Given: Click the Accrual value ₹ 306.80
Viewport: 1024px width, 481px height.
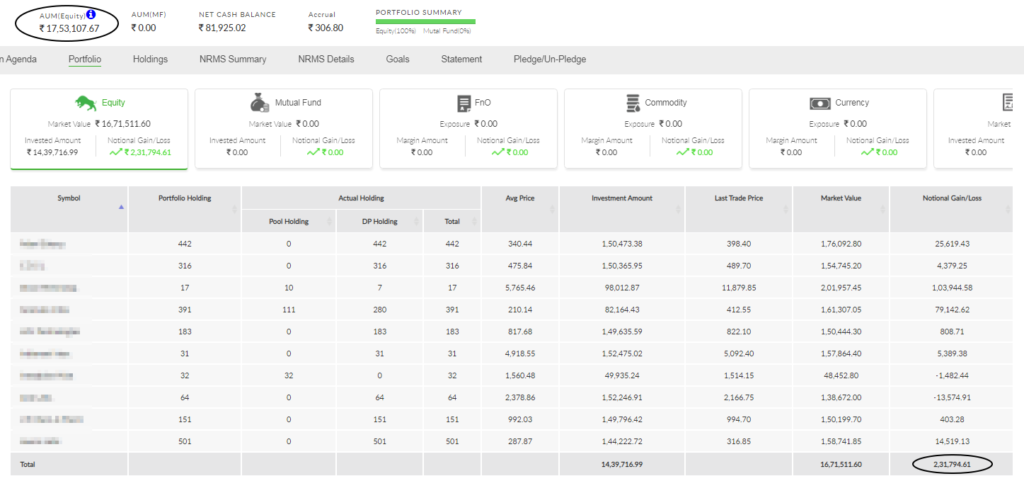Looking at the screenshot, I should click(325, 28).
